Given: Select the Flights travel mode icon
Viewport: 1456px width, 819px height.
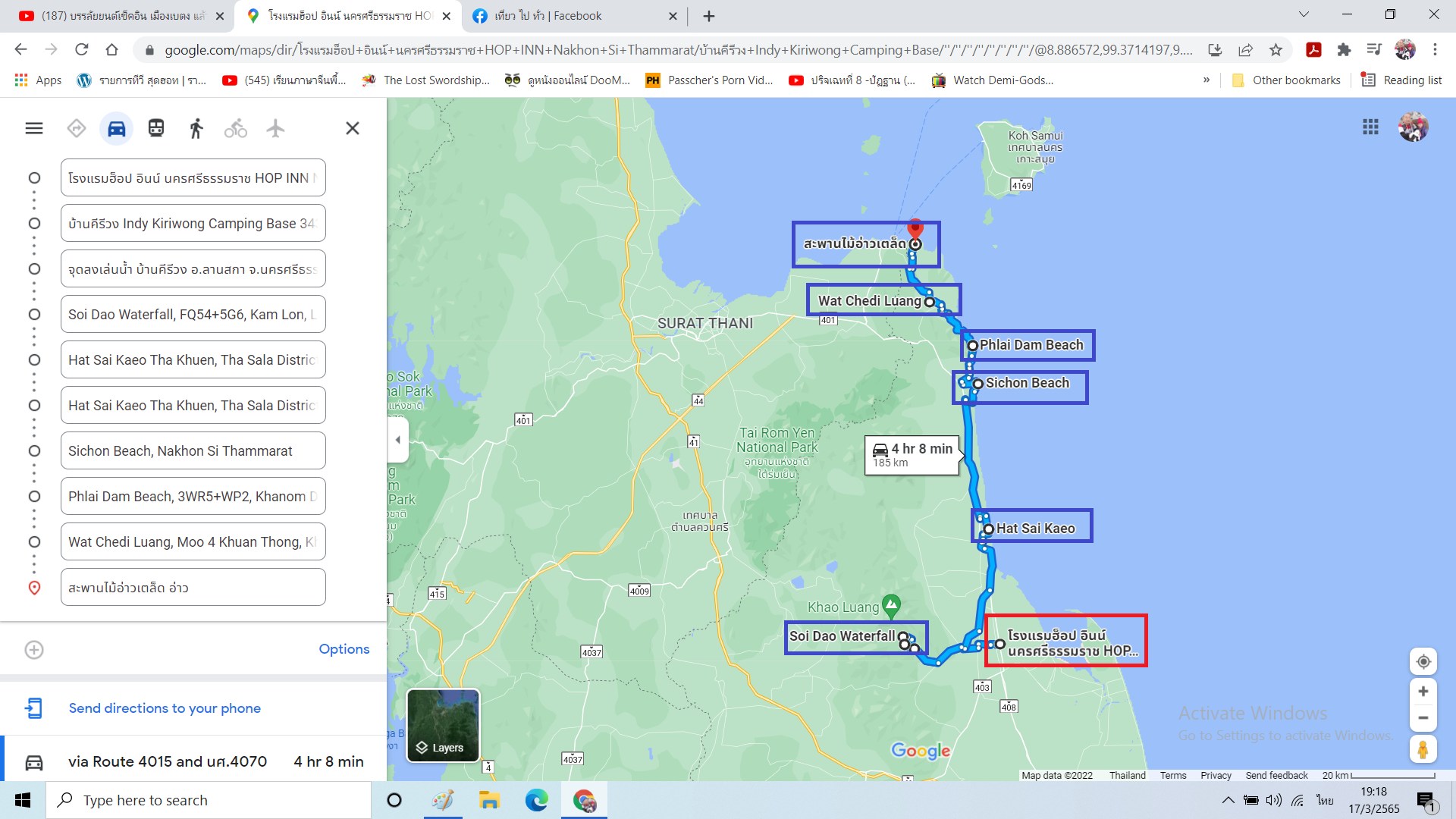Looking at the screenshot, I should 275,128.
